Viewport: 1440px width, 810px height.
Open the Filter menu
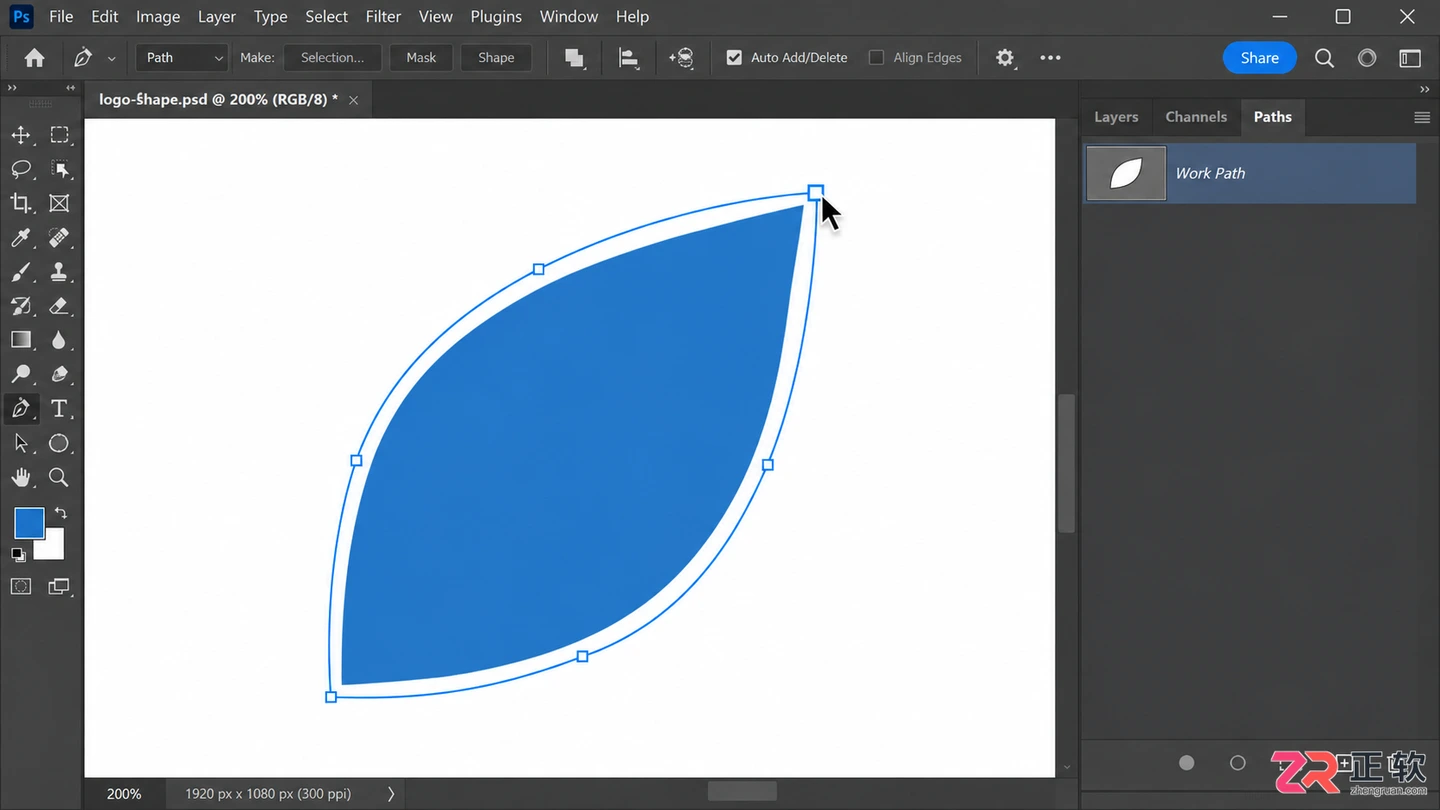(x=383, y=17)
